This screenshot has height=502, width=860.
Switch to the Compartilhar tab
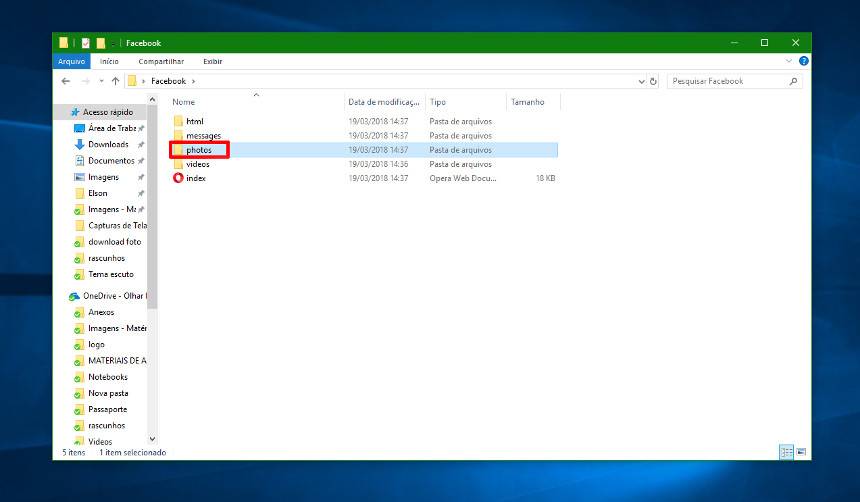tap(161, 61)
